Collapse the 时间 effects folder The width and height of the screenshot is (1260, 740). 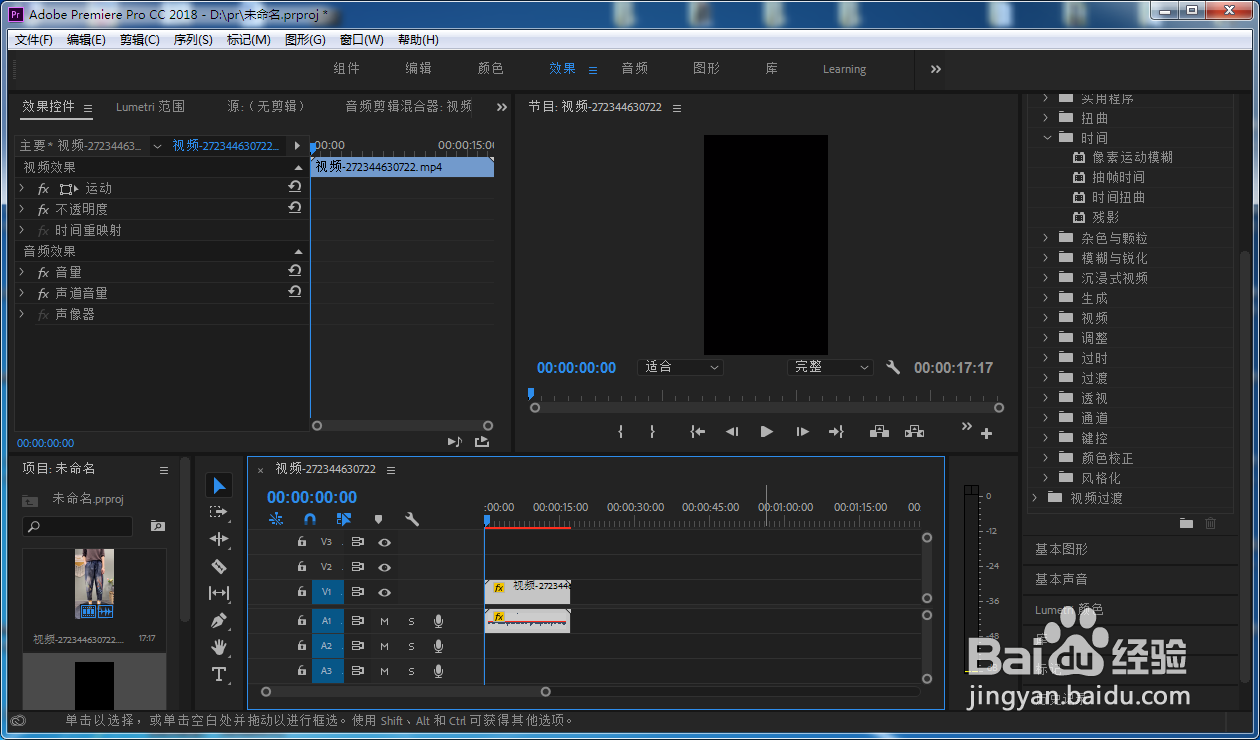coord(1047,138)
